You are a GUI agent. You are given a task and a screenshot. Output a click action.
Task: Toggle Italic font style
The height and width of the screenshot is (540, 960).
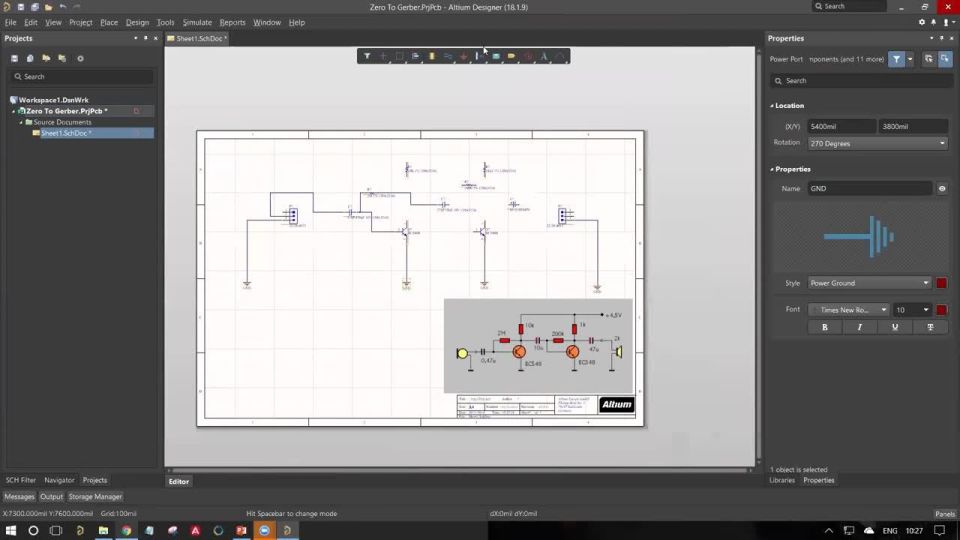tap(860, 327)
